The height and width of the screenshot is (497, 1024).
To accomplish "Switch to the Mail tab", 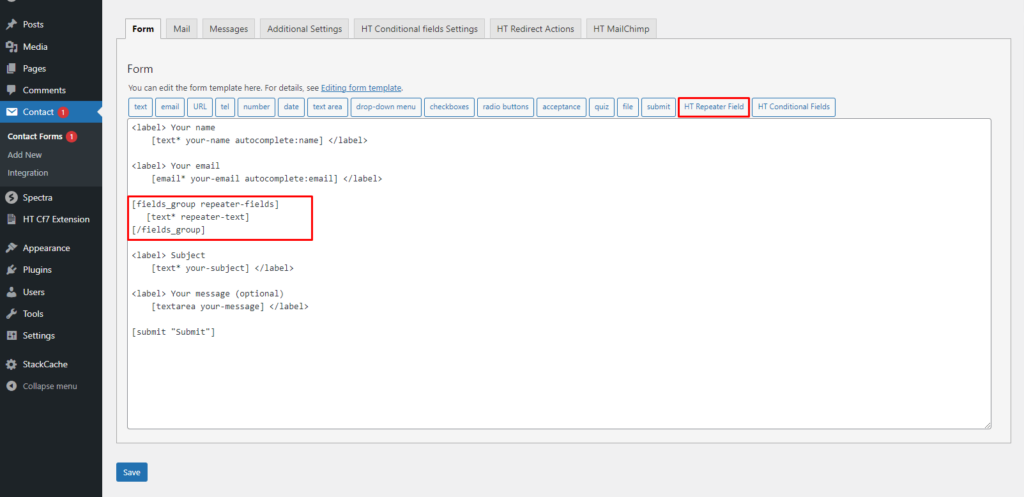I will coord(181,29).
